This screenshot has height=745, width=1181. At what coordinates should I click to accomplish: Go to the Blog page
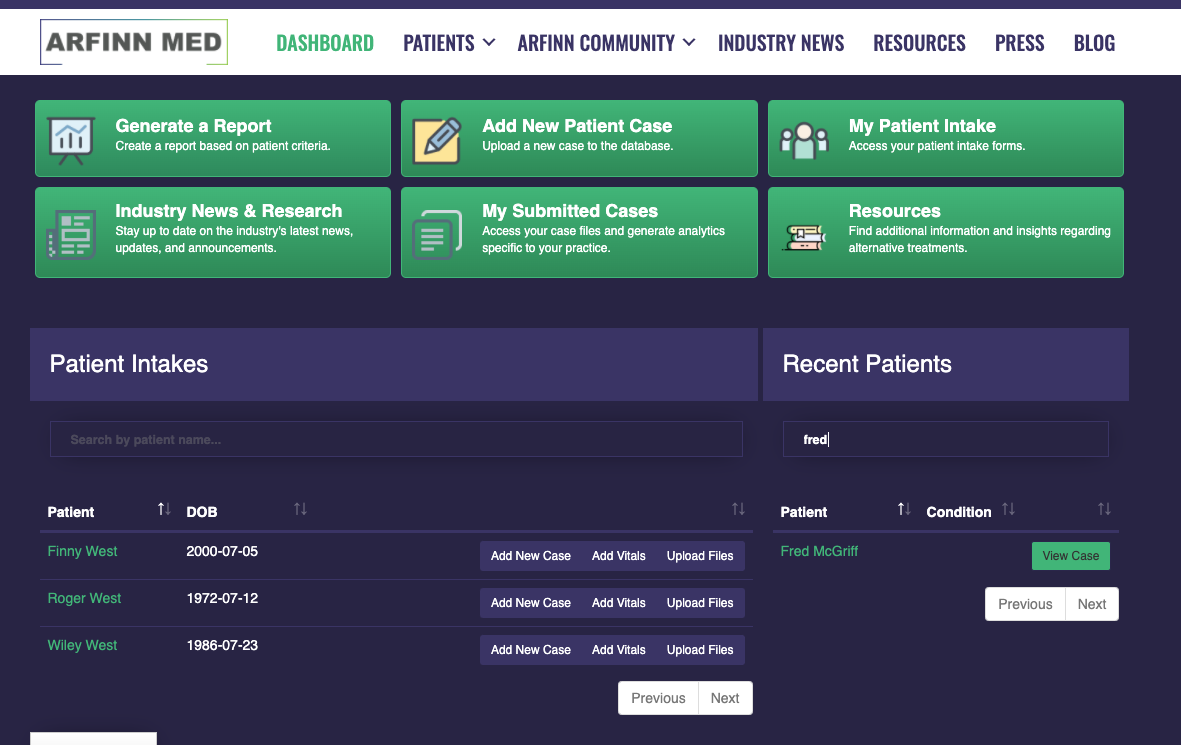click(x=1094, y=43)
